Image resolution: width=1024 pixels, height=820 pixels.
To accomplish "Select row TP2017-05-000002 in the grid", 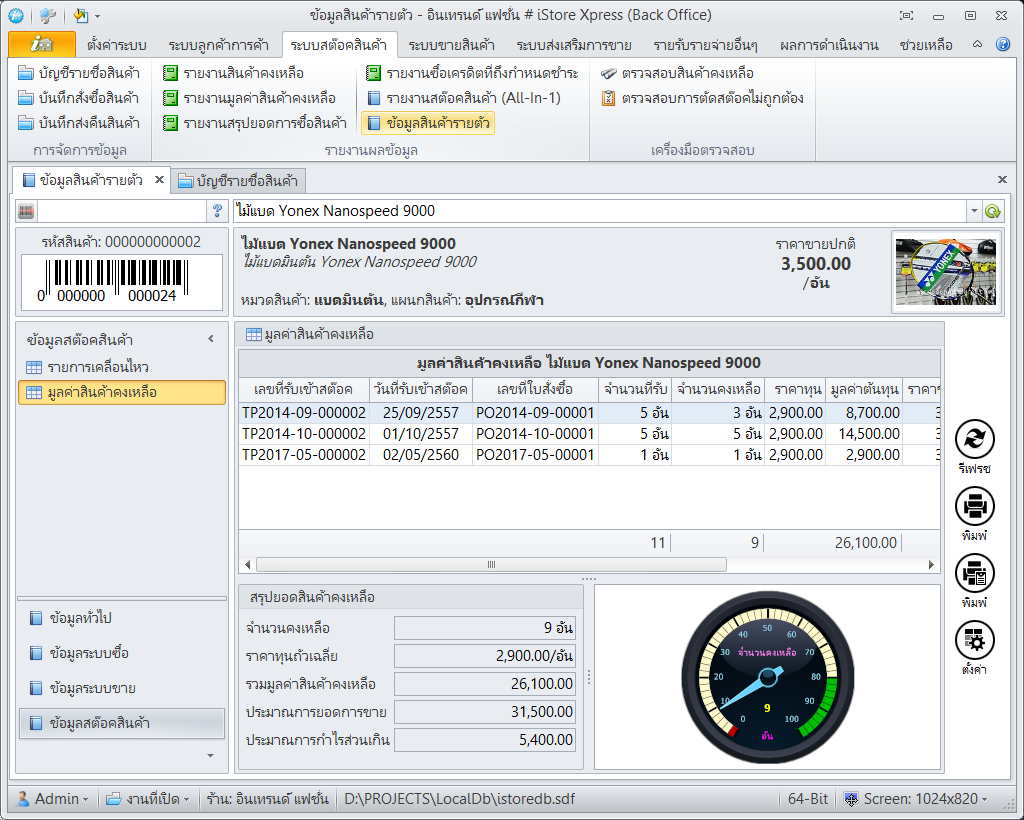I will tap(590, 454).
